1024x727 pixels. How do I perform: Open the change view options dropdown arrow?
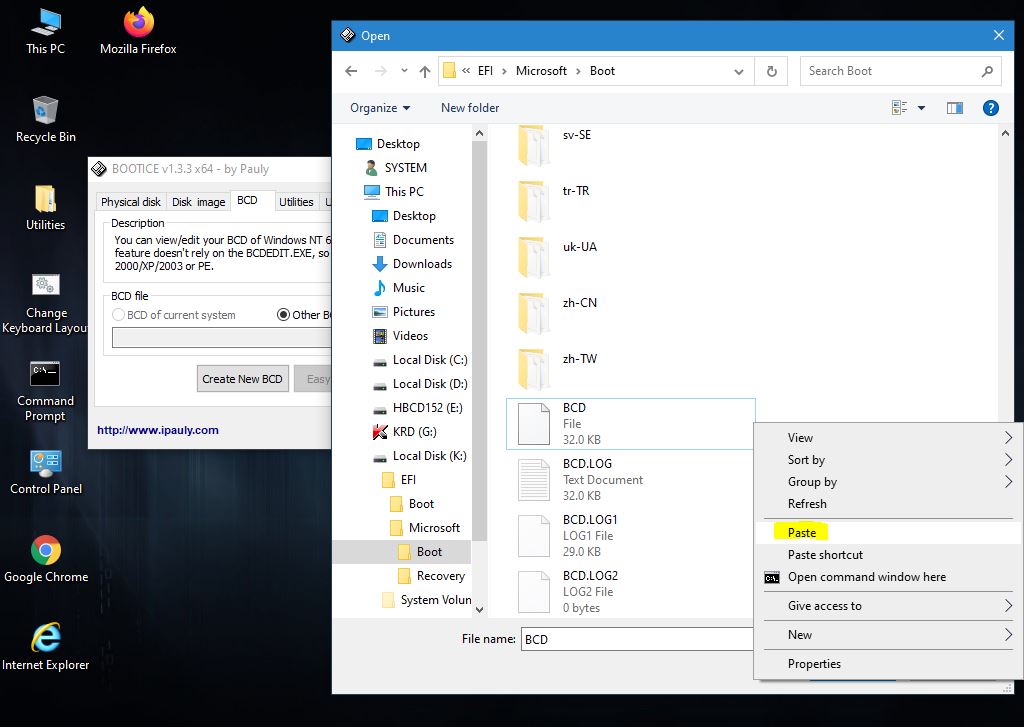921,108
